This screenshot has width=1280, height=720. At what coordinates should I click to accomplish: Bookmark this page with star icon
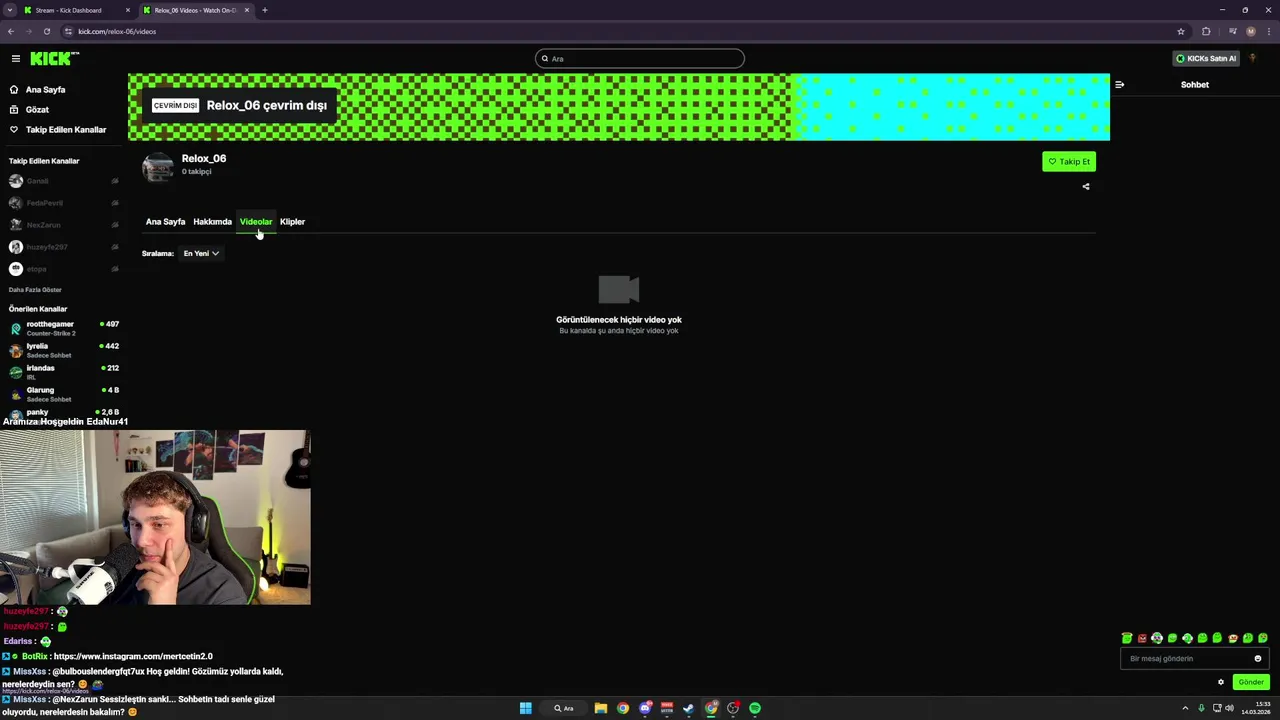[x=1181, y=31]
